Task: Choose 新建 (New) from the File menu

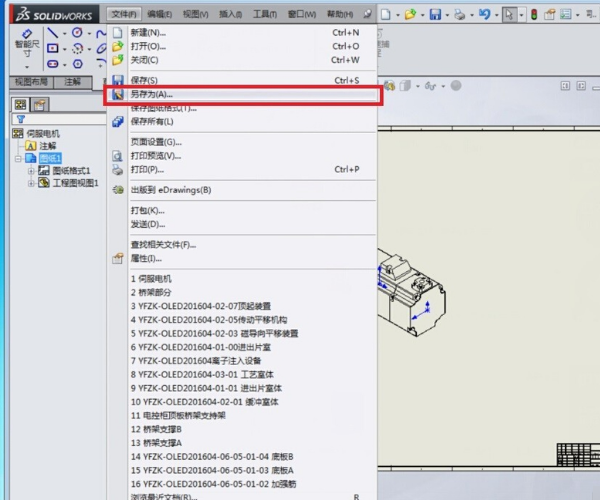Action: click(x=148, y=32)
